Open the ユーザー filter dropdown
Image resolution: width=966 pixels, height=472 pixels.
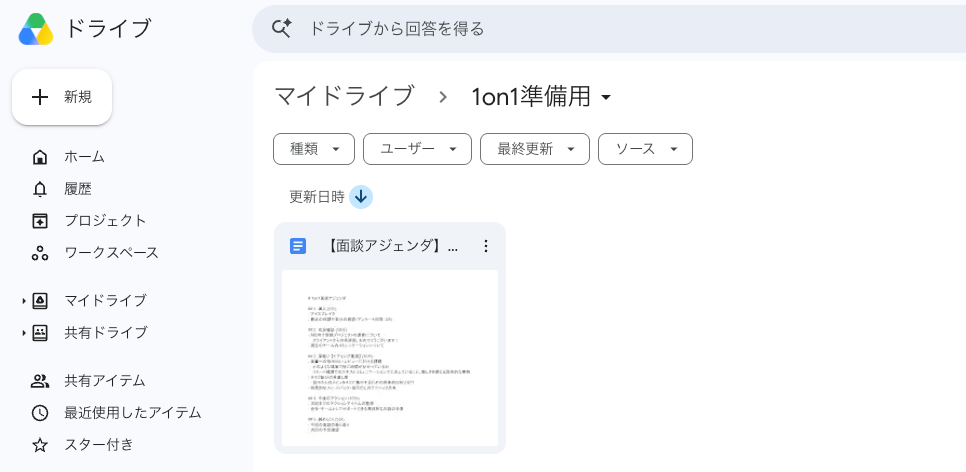(x=417, y=149)
